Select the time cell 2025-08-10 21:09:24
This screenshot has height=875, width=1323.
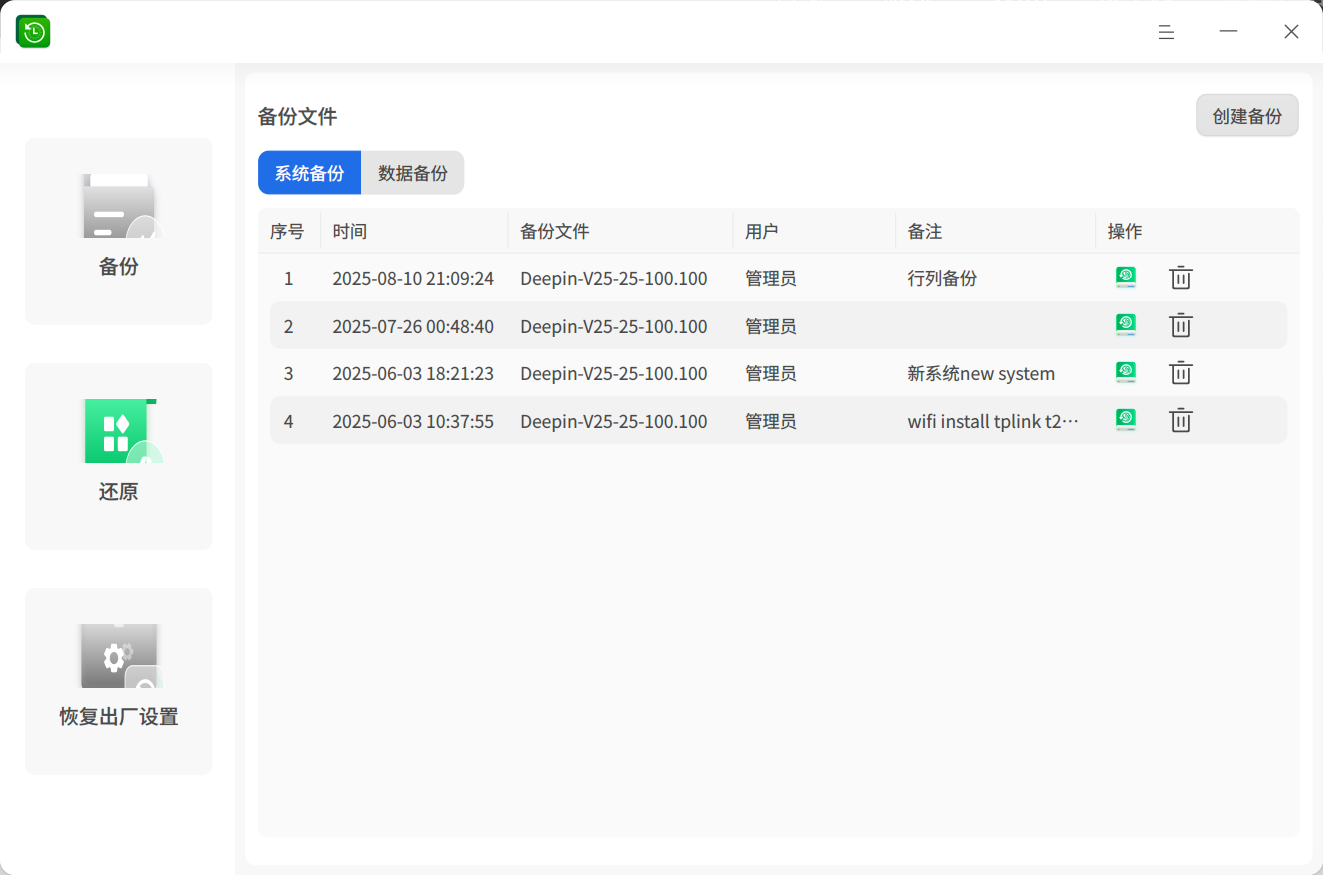pyautogui.click(x=413, y=279)
